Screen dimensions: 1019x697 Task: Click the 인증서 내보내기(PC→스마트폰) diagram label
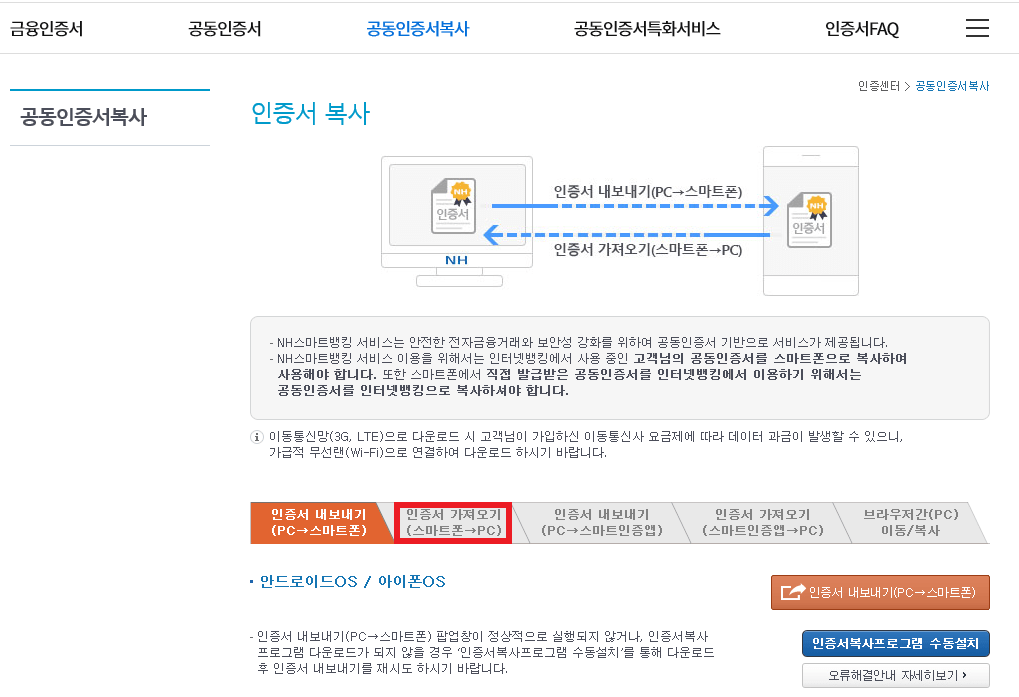pos(647,192)
